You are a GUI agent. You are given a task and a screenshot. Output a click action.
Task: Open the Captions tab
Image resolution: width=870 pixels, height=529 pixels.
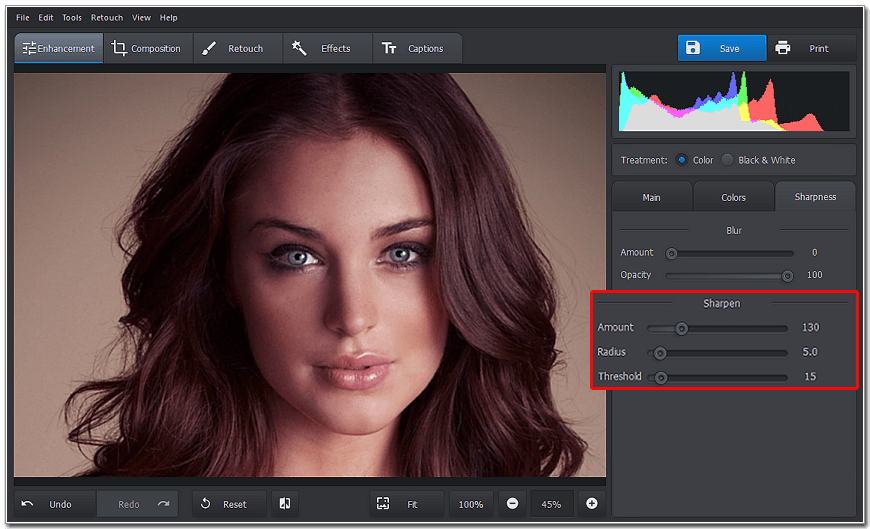tap(417, 48)
